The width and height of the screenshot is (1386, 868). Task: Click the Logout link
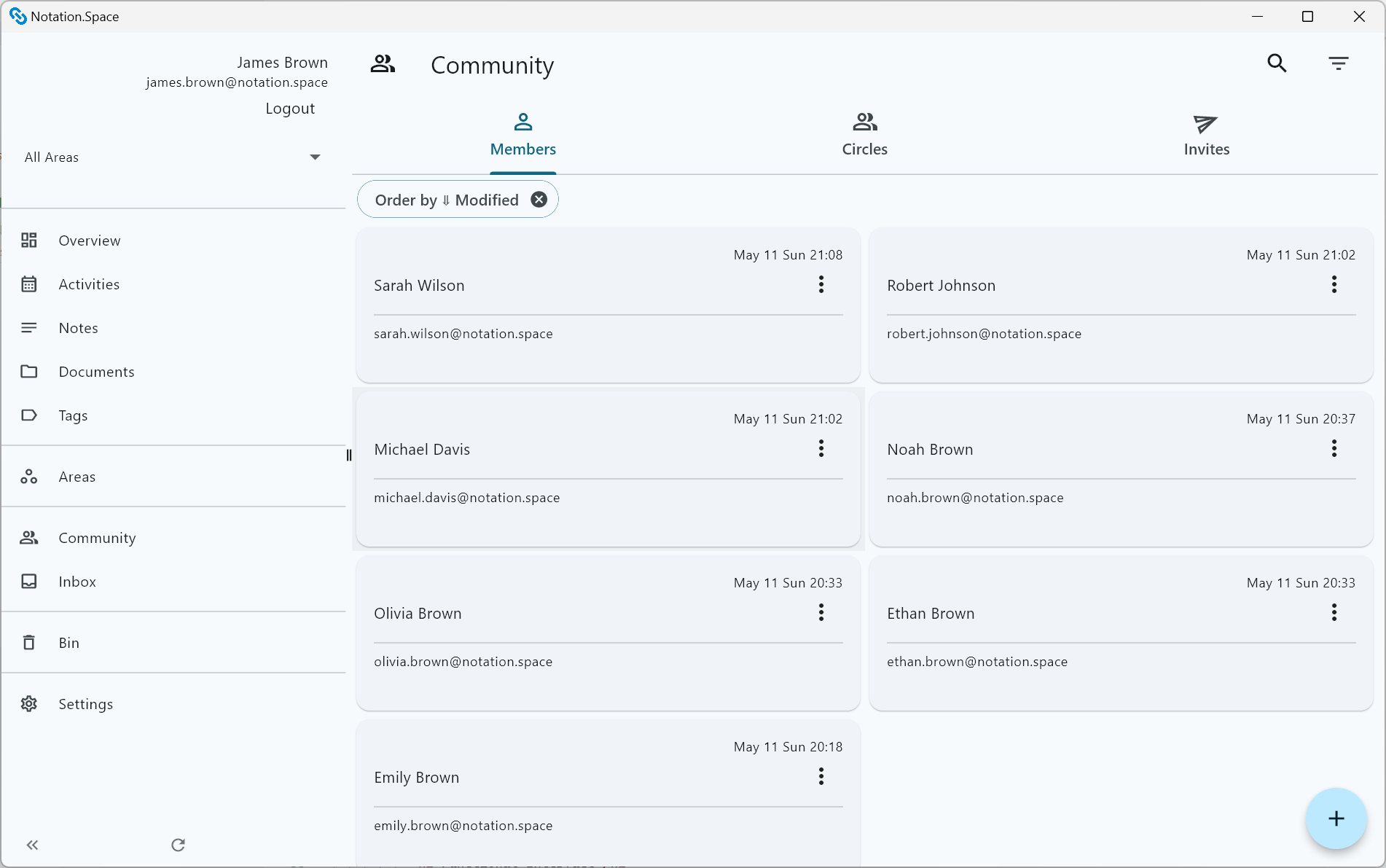click(290, 109)
